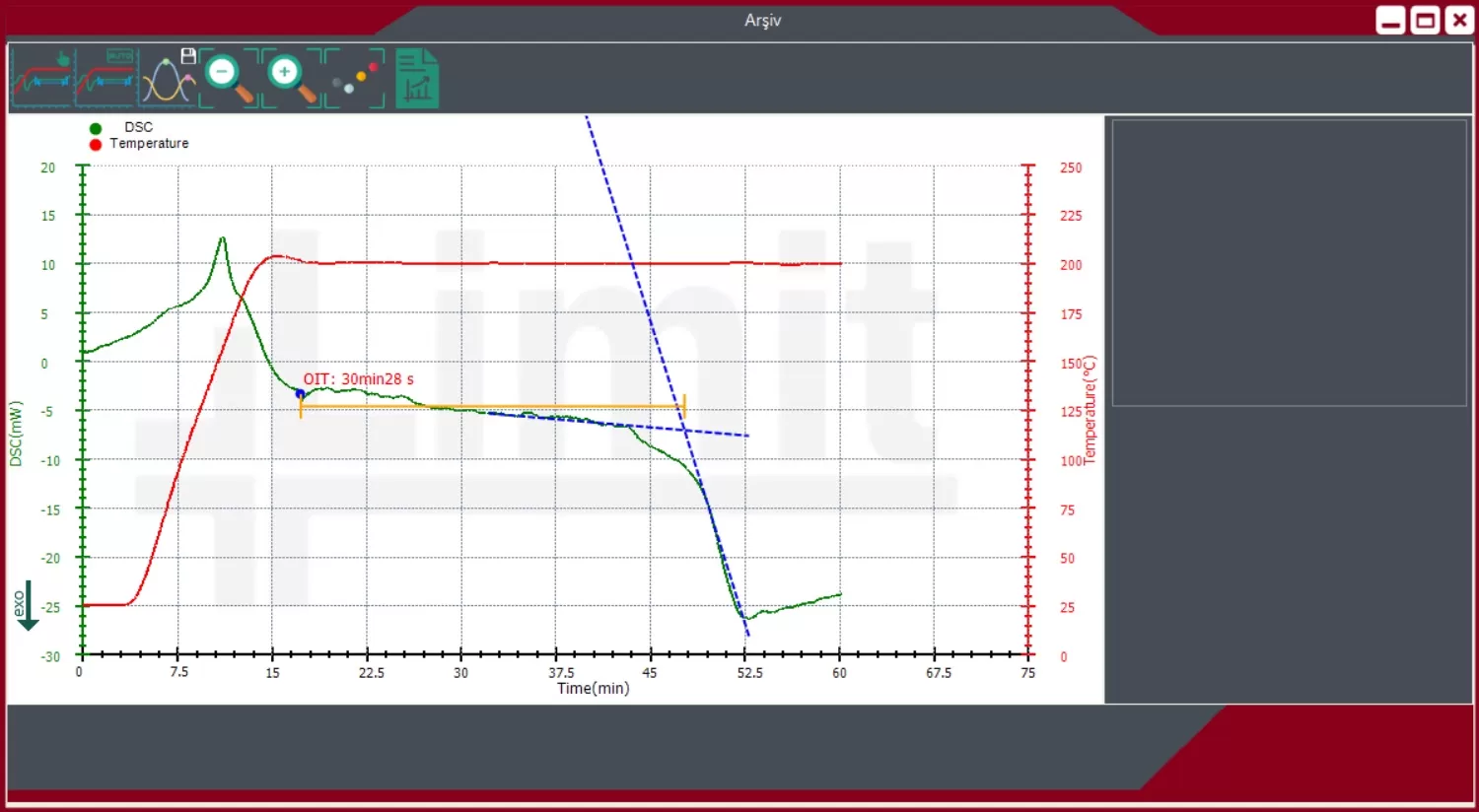Select the AUTO OIT analysis tool
The width and height of the screenshot is (1479, 812).
tap(106, 78)
